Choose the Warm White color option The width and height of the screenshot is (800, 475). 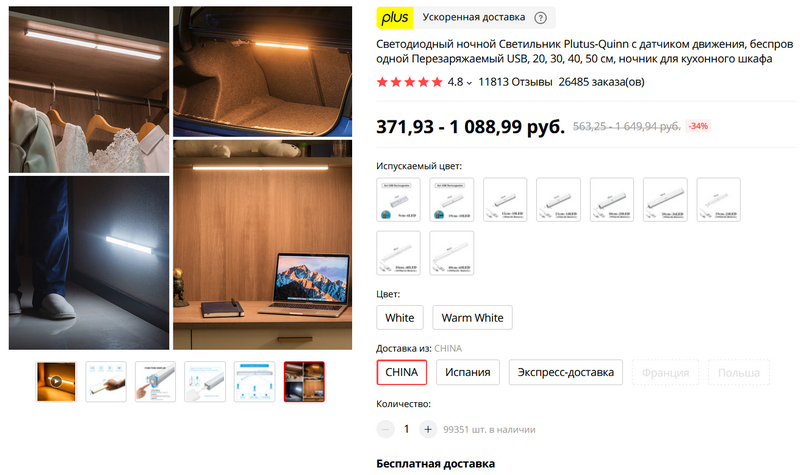click(x=472, y=317)
